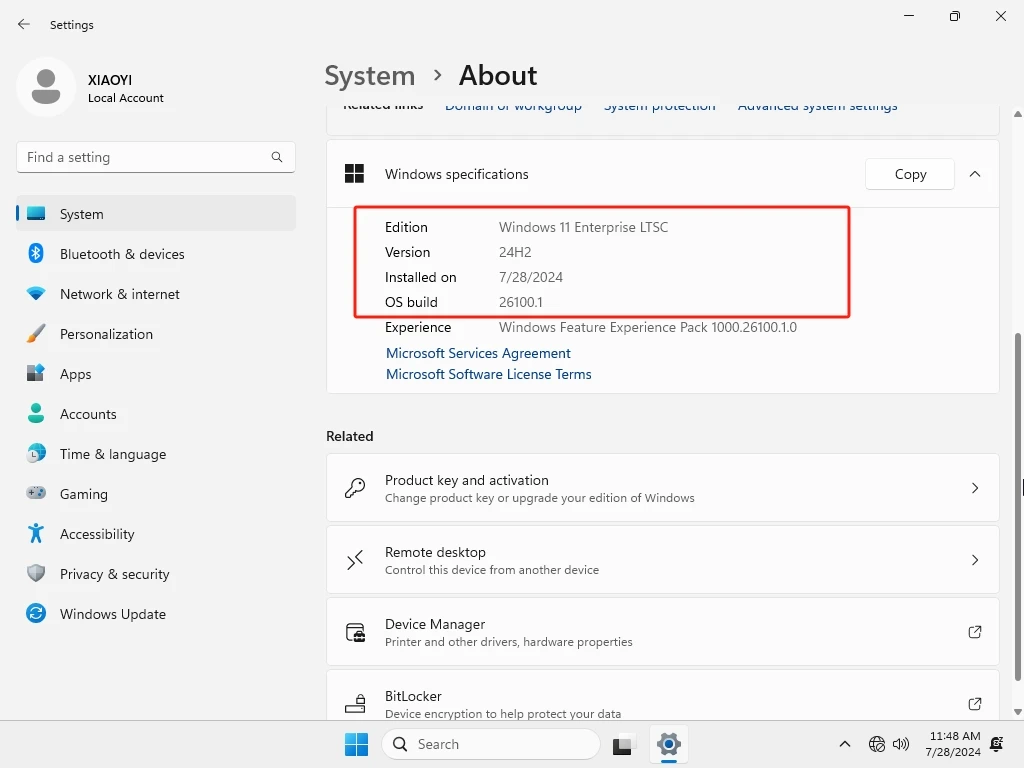Click the Windows Feature Experience Pack text
Image resolution: width=1024 pixels, height=768 pixels.
[x=648, y=327]
